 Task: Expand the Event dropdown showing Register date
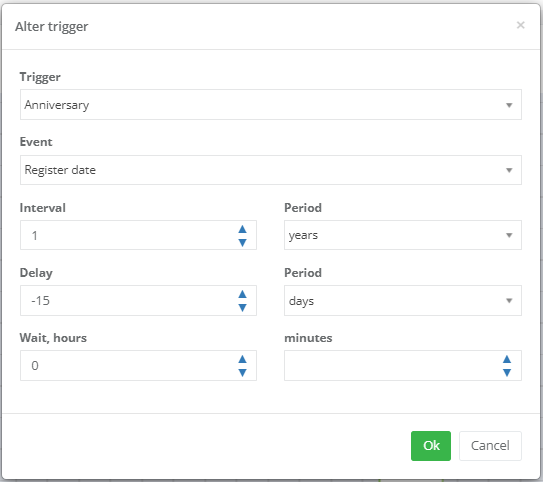pos(271,170)
